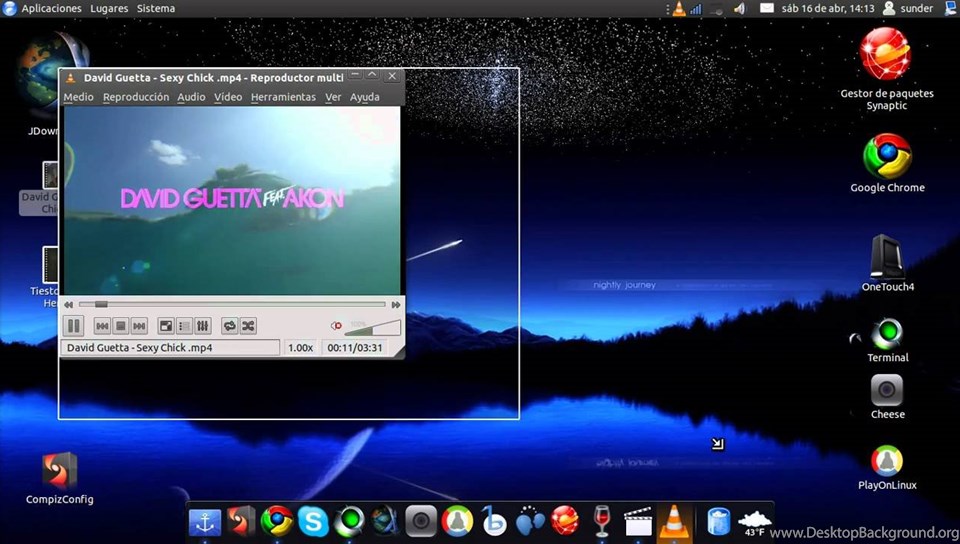Open the clapperboard video editor dock icon
Image resolution: width=960 pixels, height=544 pixels.
637,521
